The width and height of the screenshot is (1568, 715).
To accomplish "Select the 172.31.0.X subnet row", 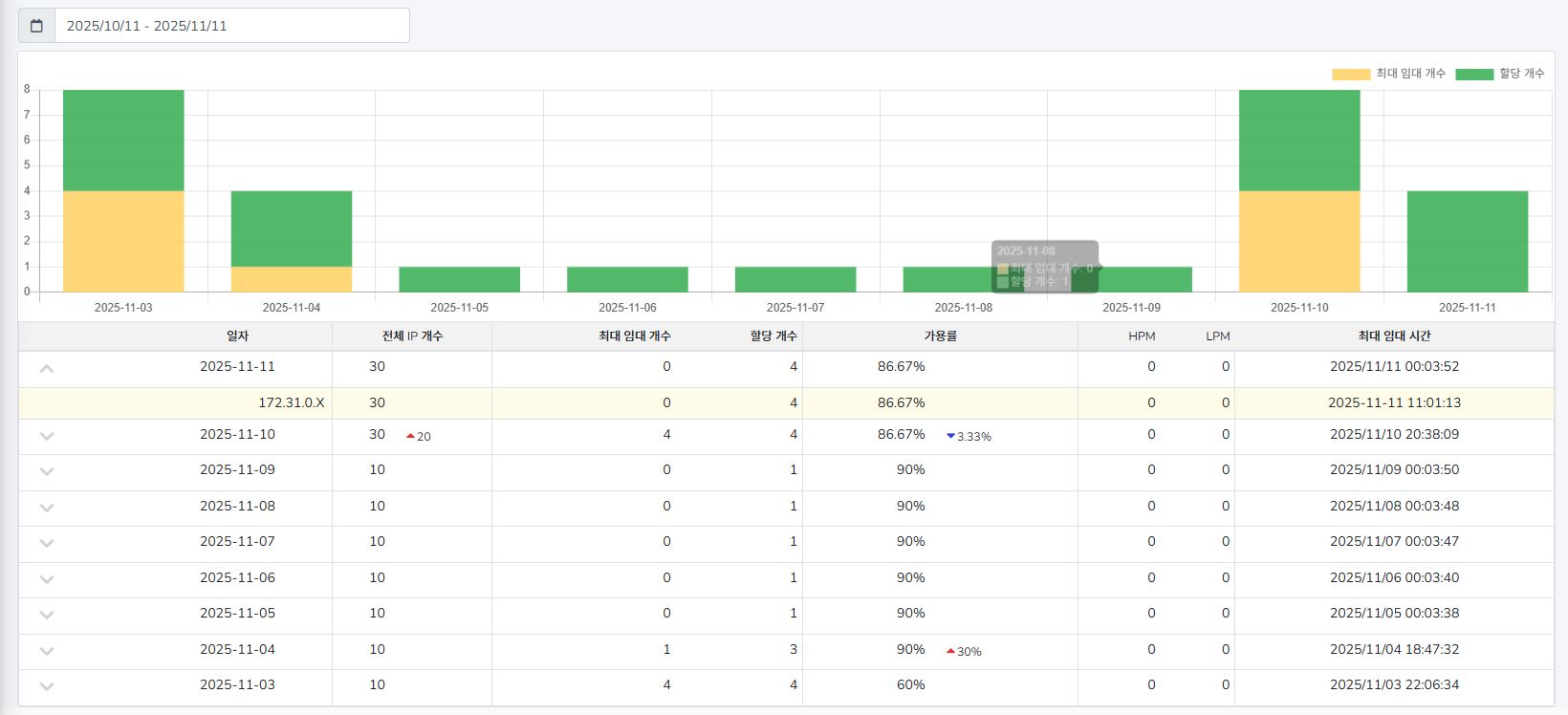I will (x=291, y=403).
